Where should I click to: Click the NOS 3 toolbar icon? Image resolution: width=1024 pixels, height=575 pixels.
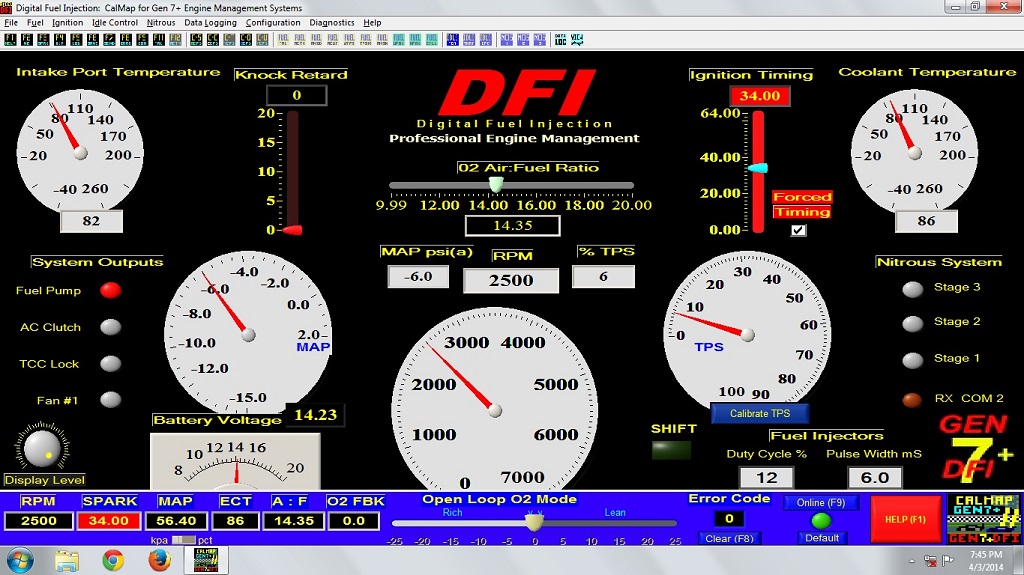point(539,40)
